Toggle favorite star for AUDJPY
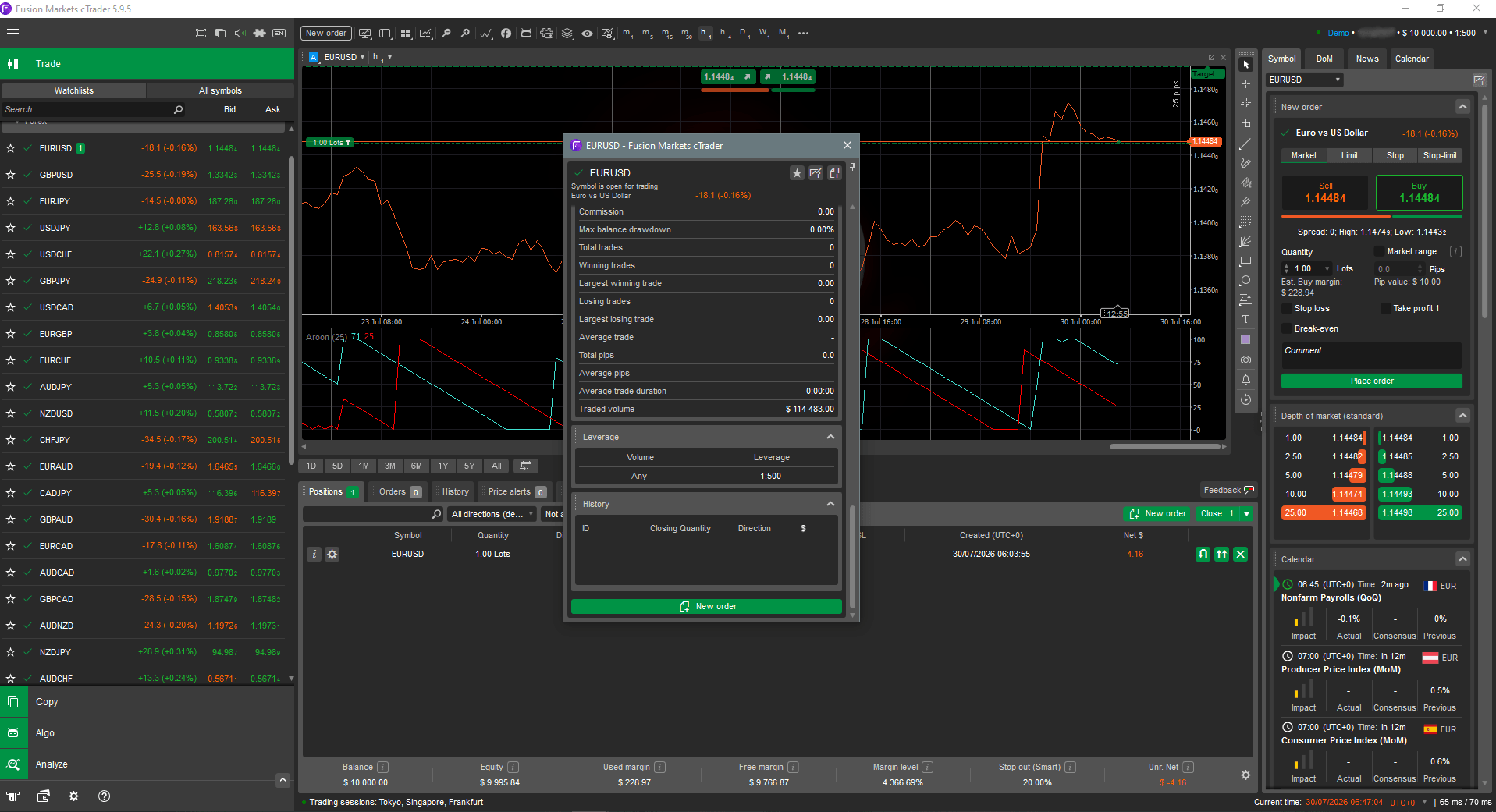 (11, 387)
